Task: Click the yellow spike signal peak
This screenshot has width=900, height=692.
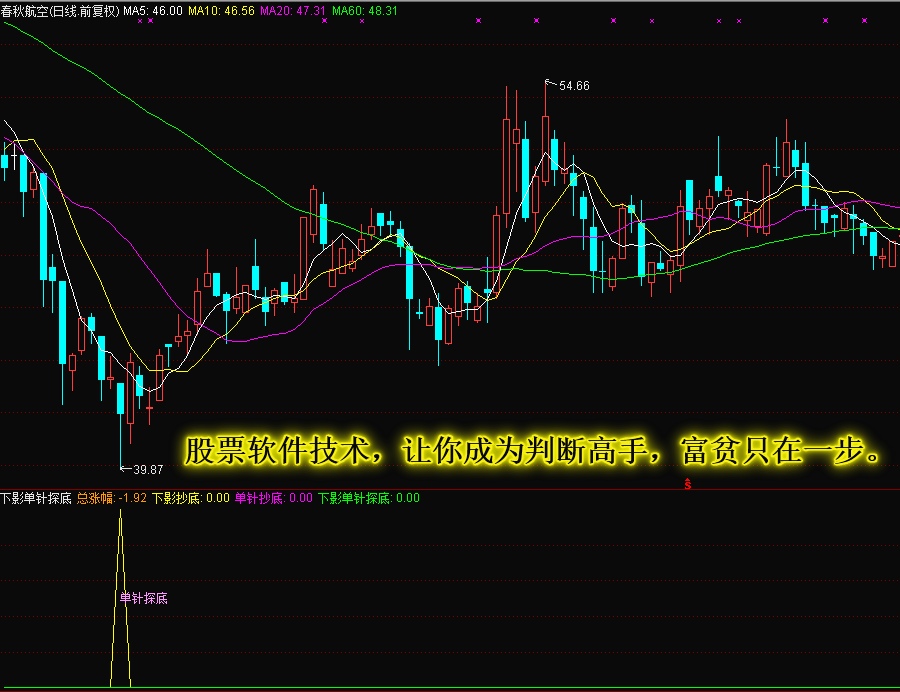Action: [121, 512]
